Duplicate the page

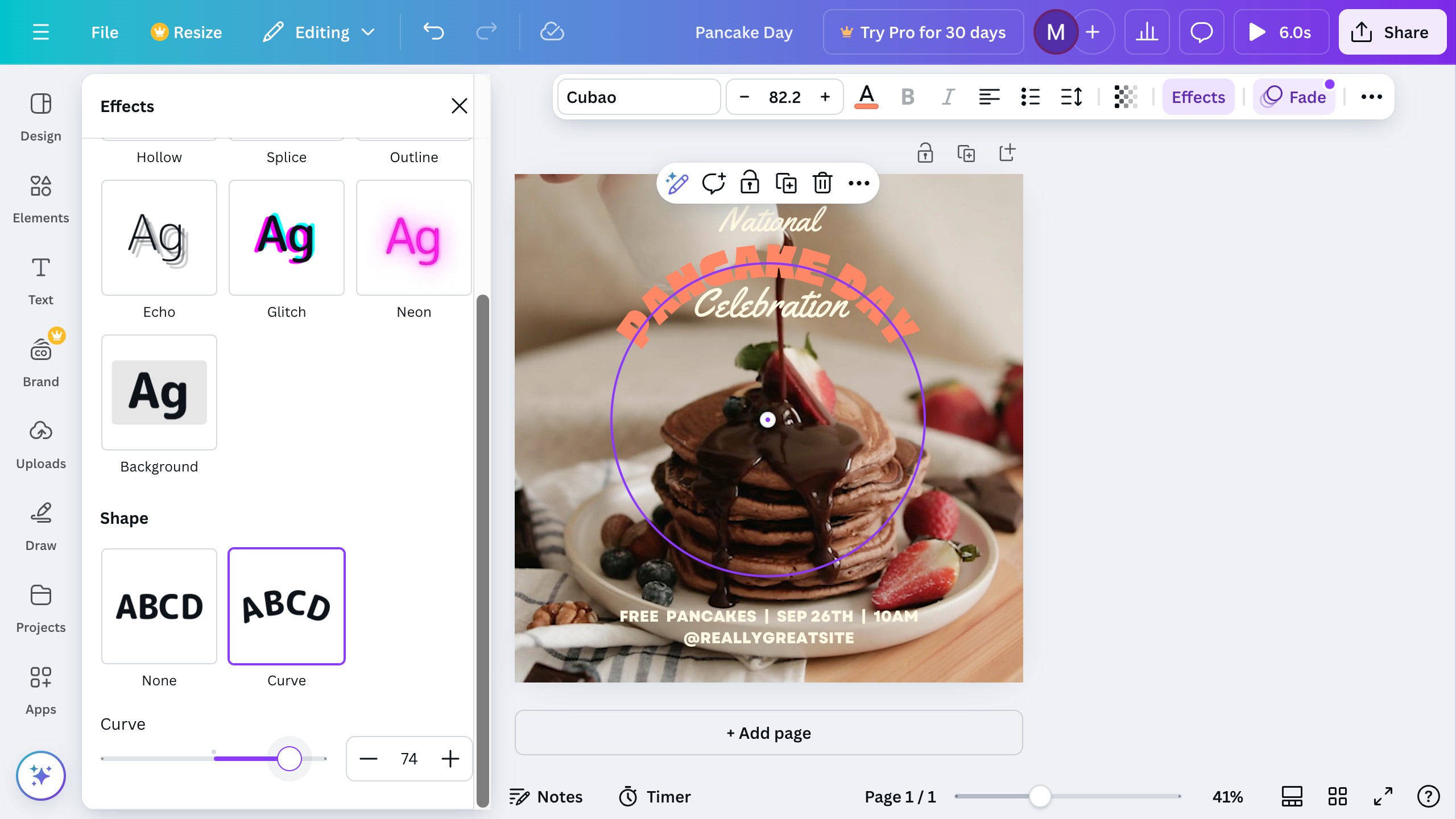[x=966, y=153]
